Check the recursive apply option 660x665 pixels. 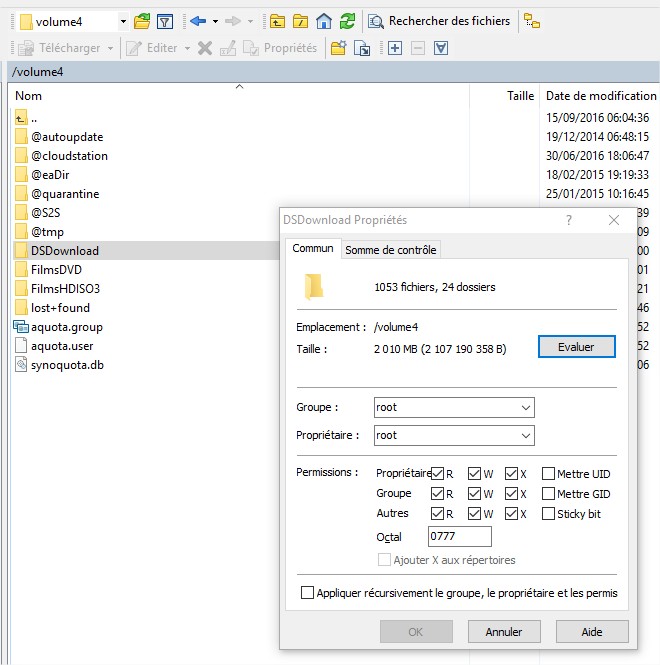[308, 593]
